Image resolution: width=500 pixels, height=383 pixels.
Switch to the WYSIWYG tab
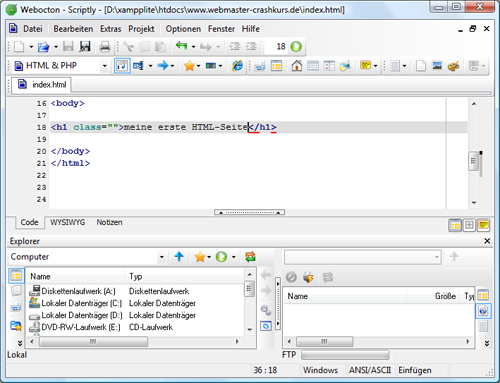point(68,222)
